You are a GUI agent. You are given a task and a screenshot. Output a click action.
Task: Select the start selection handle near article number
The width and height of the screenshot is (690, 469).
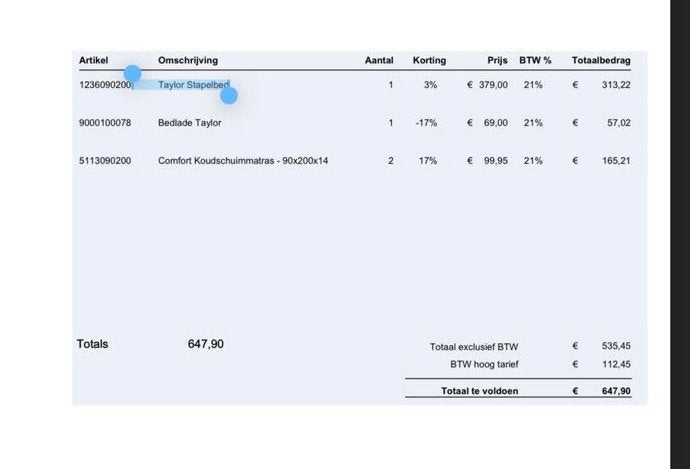pos(132,73)
